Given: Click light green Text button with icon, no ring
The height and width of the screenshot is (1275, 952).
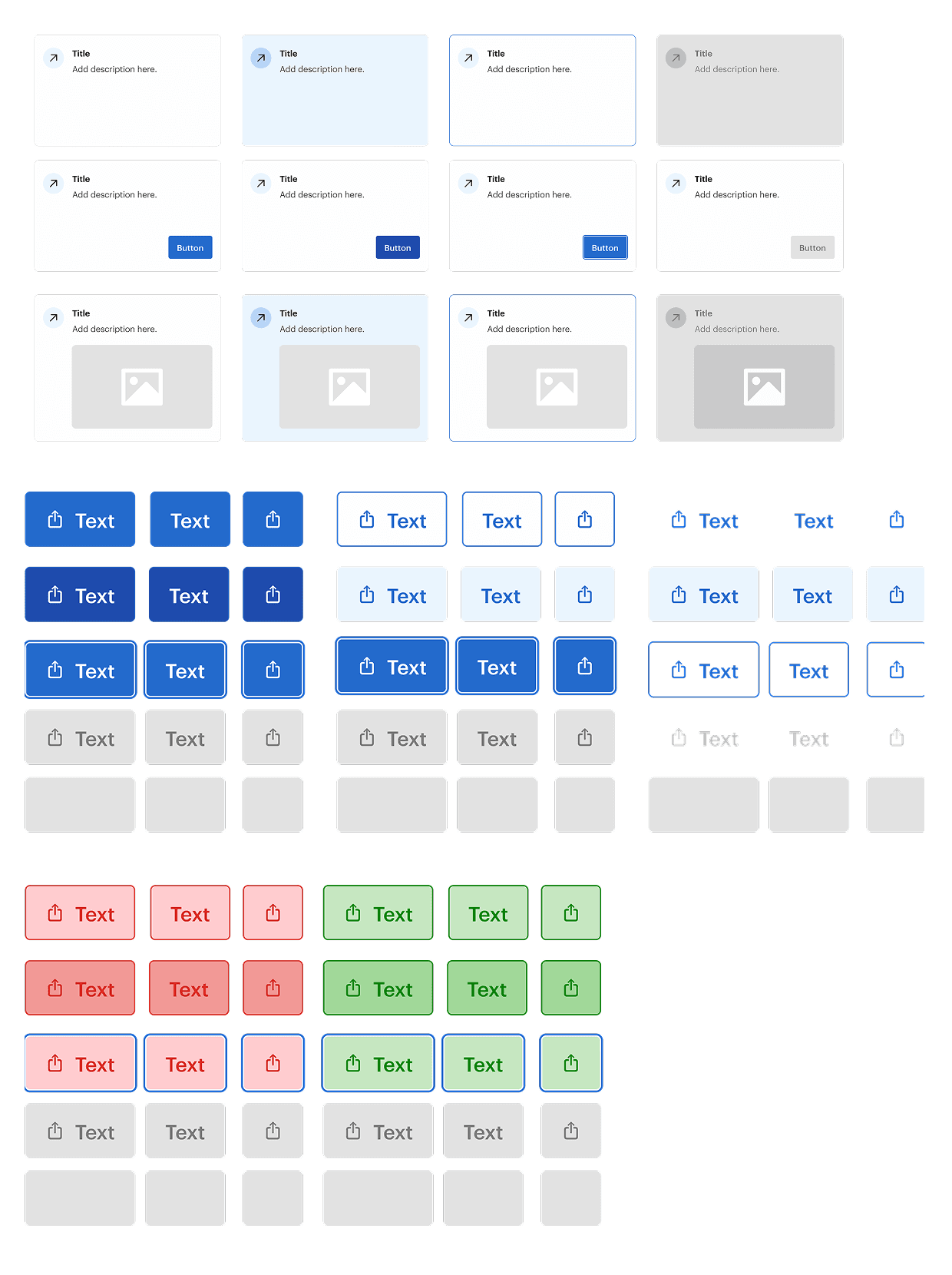Looking at the screenshot, I should [x=378, y=912].
